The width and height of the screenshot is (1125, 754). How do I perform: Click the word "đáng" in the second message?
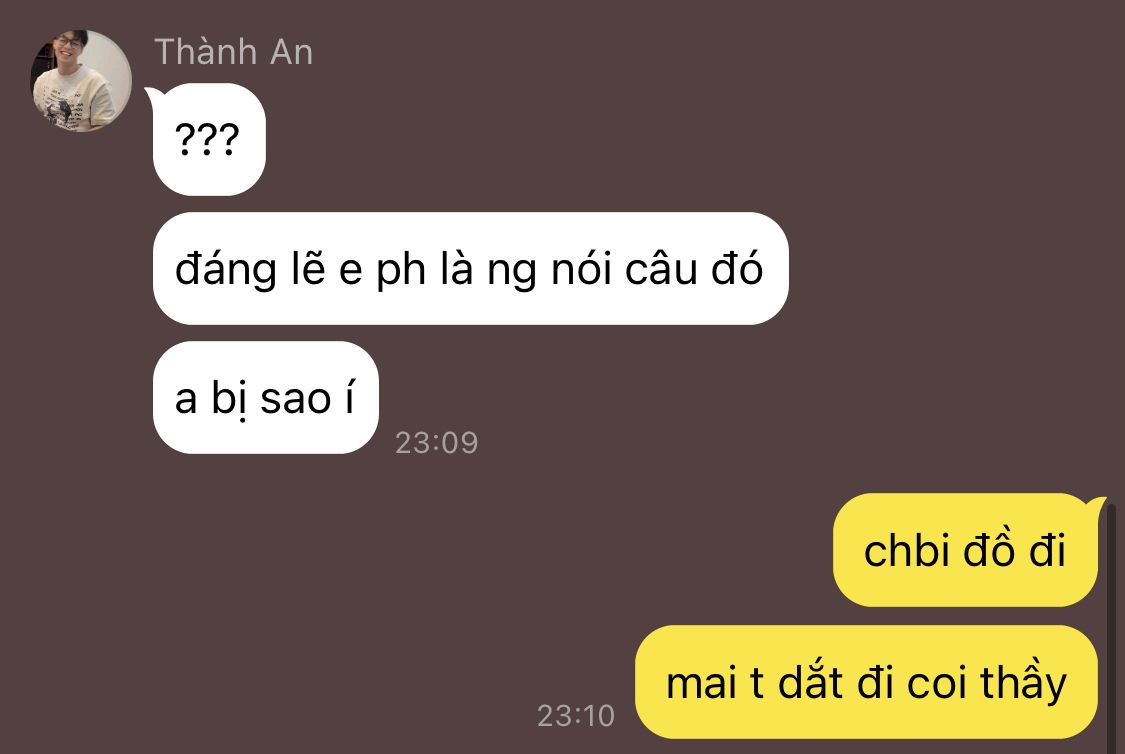[x=226, y=270]
